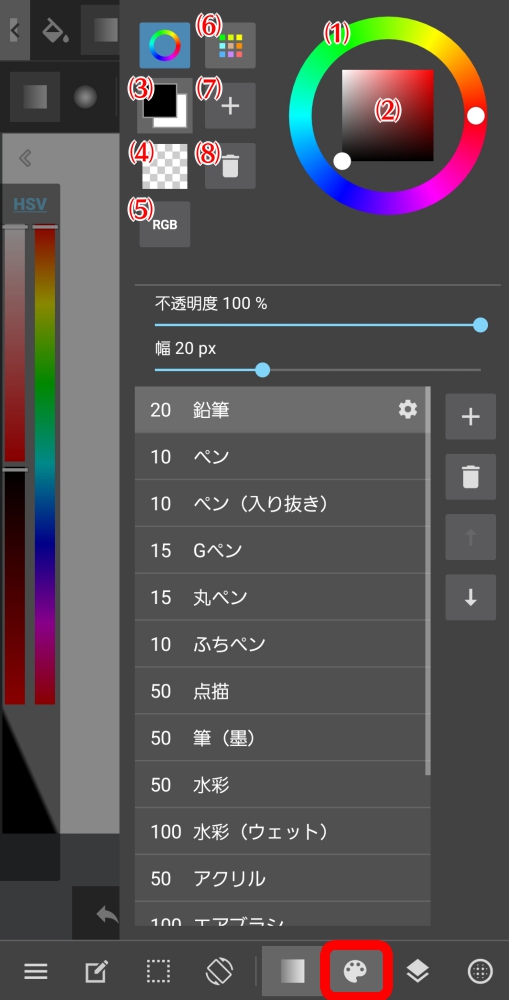This screenshot has width=509, height=1000.
Task: Select the Gペン brush
Action: click(x=282, y=550)
